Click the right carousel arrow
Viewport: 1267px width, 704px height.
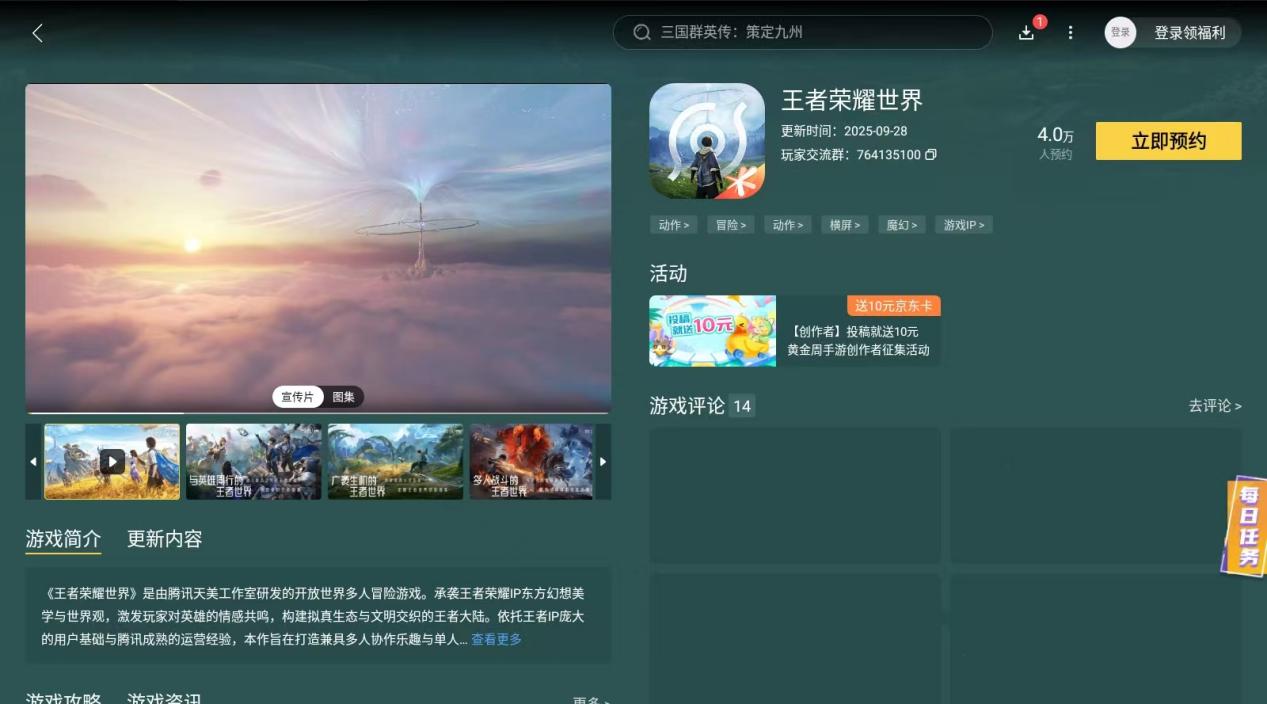[x=603, y=461]
